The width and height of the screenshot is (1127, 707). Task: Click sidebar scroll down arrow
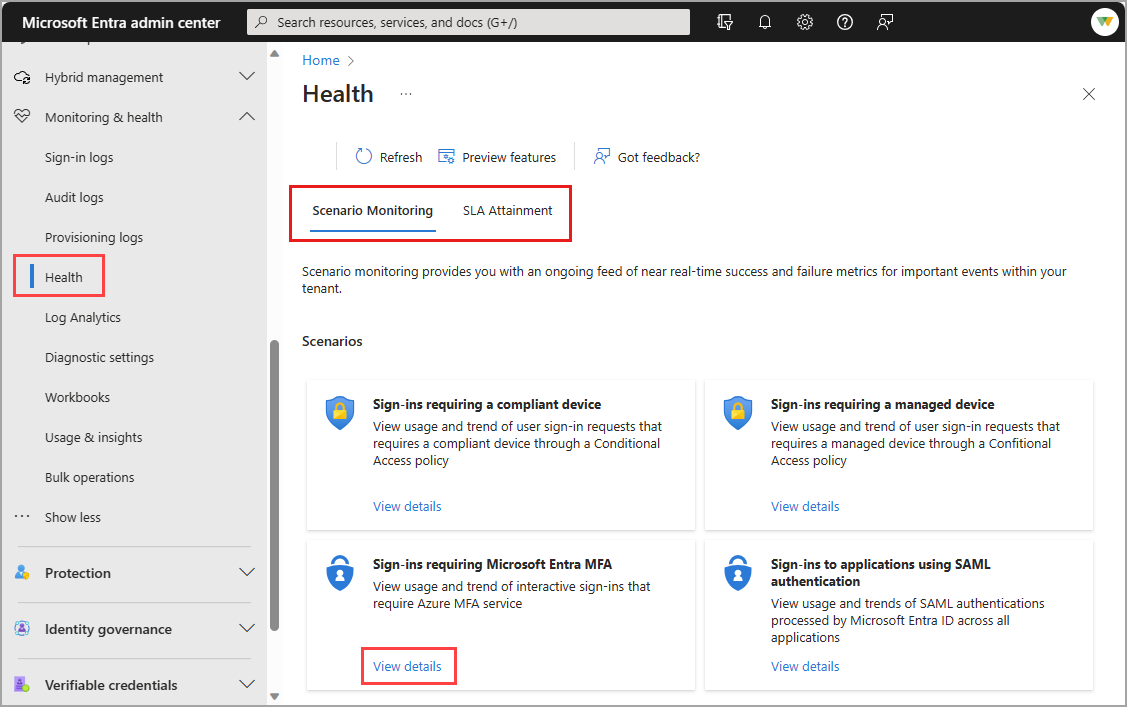274,696
